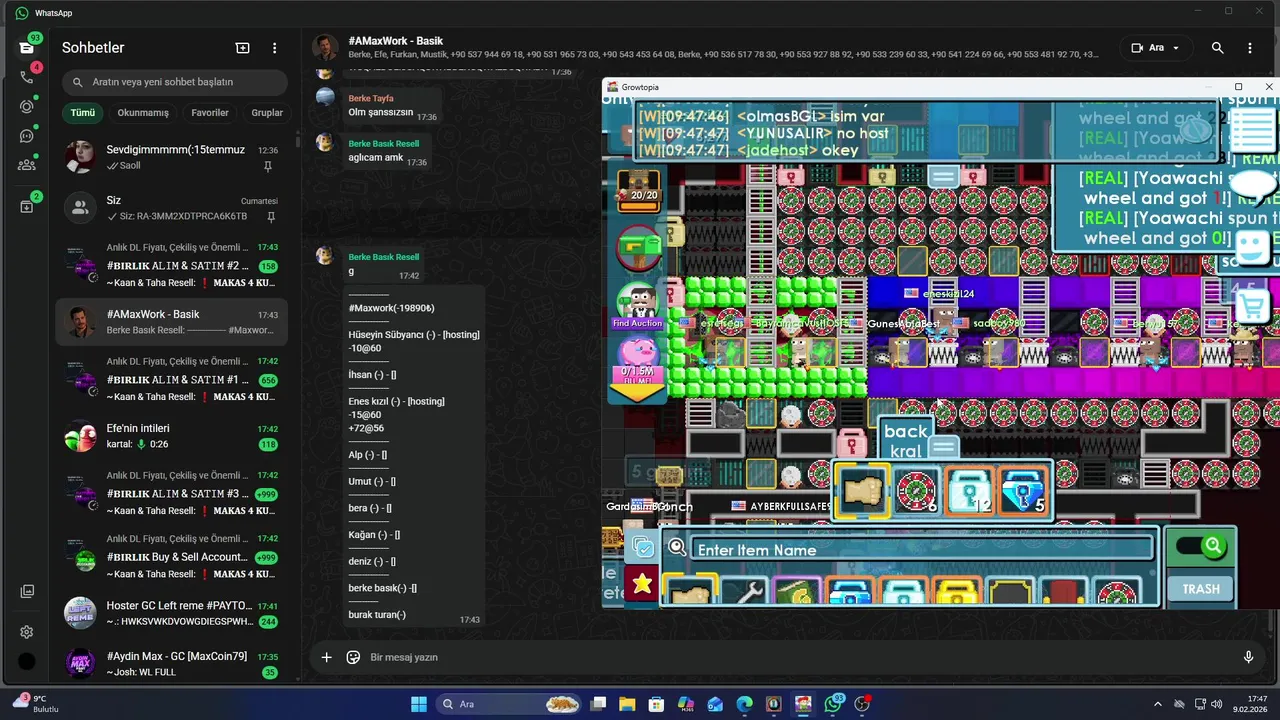Select the light blue lock slot with 12

pos(969,492)
